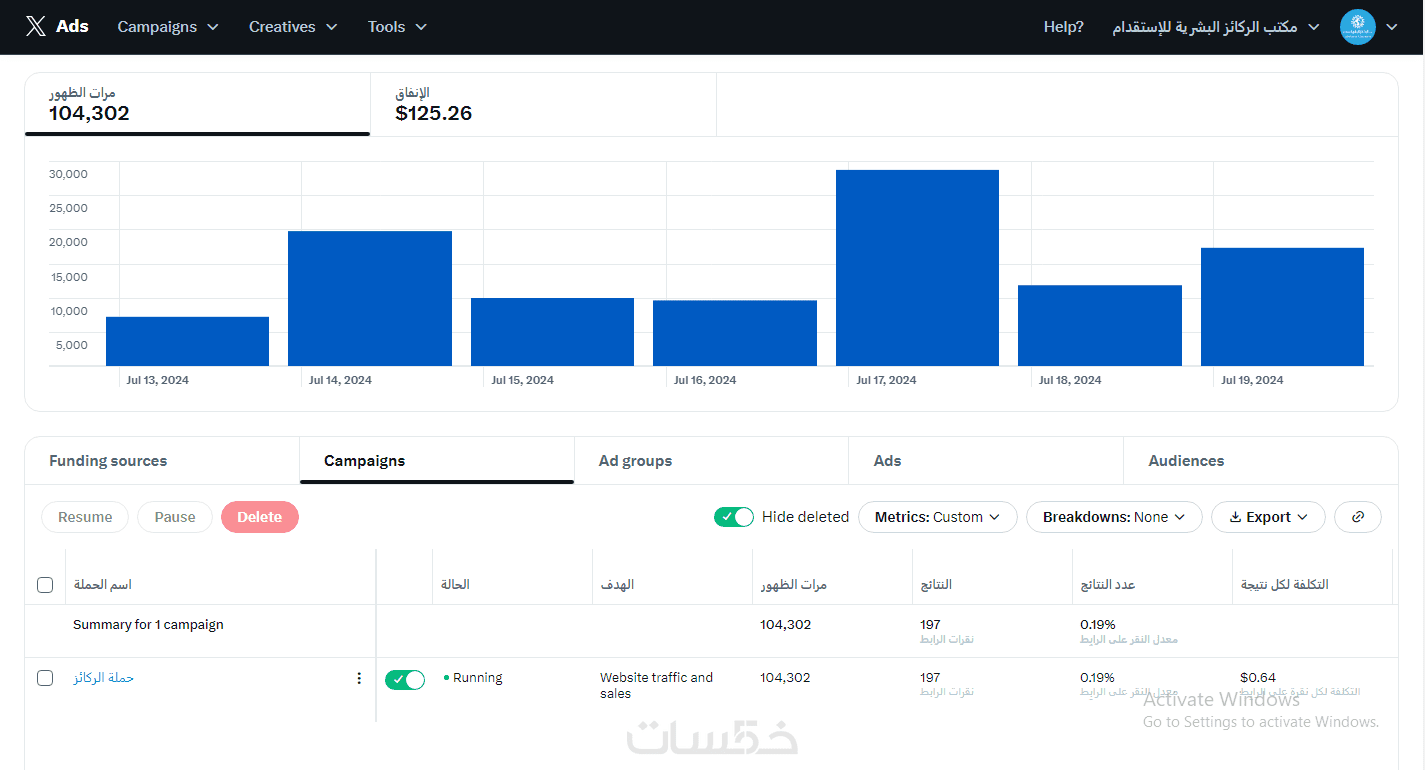Viewport: 1425px width, 770px height.
Task: Click the X Ads logo
Action: tap(57, 27)
